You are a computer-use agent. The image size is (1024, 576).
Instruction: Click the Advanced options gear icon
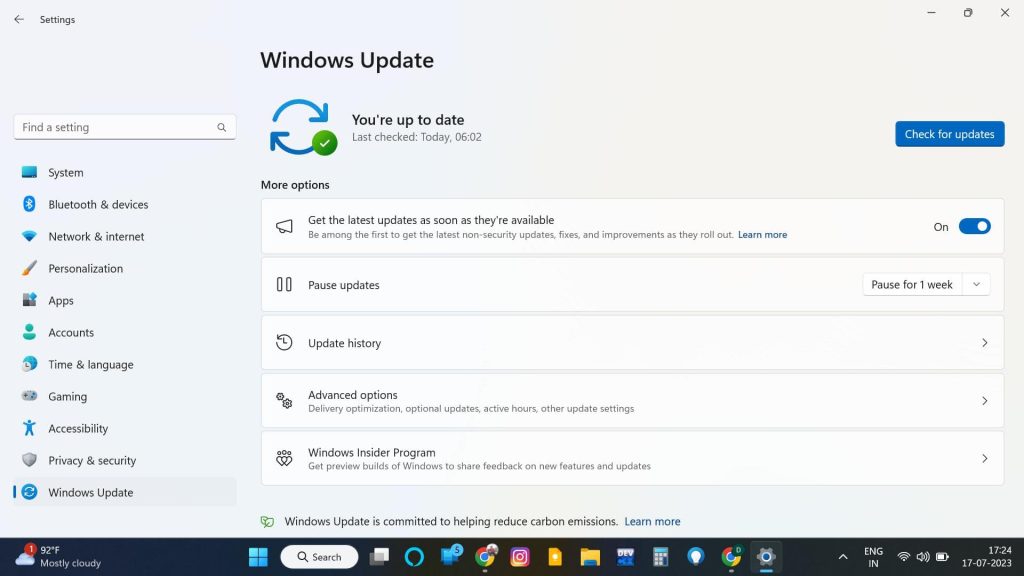click(284, 401)
